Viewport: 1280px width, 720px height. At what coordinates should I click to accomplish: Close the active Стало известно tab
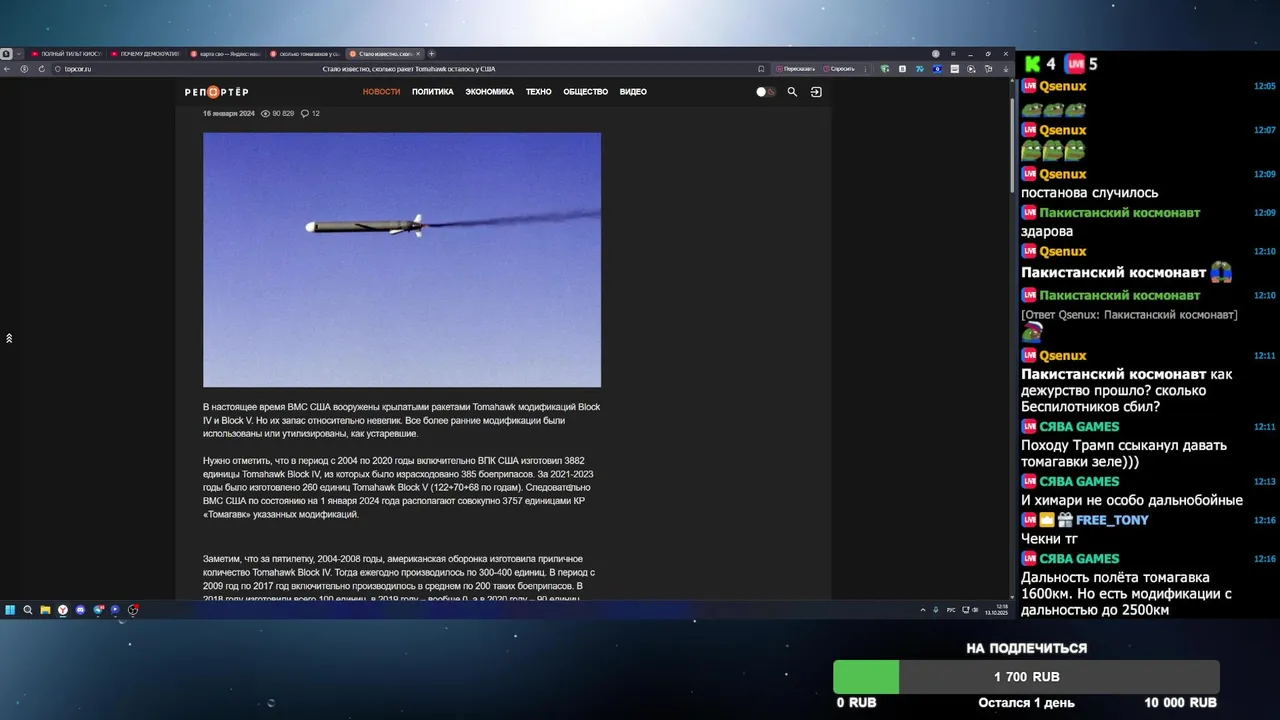[418, 54]
